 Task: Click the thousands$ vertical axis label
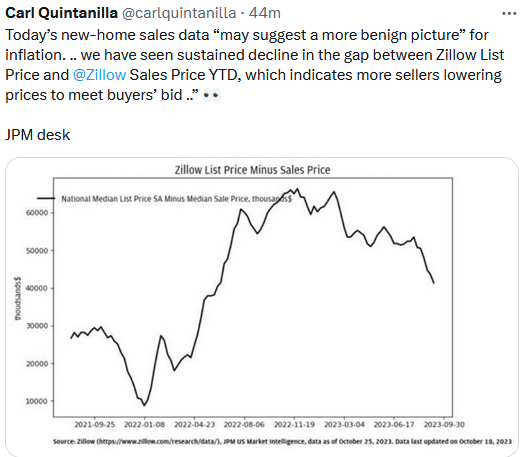point(18,298)
